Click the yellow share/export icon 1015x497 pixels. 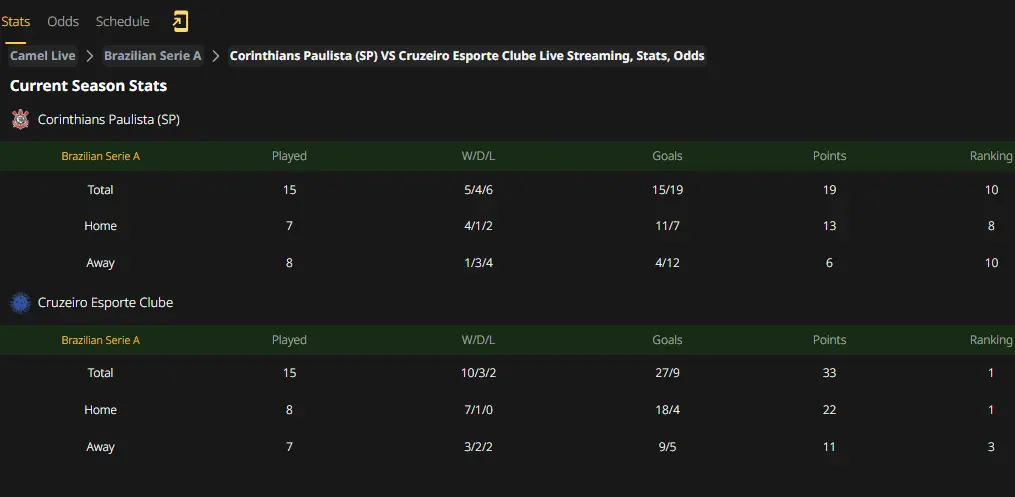click(x=180, y=22)
